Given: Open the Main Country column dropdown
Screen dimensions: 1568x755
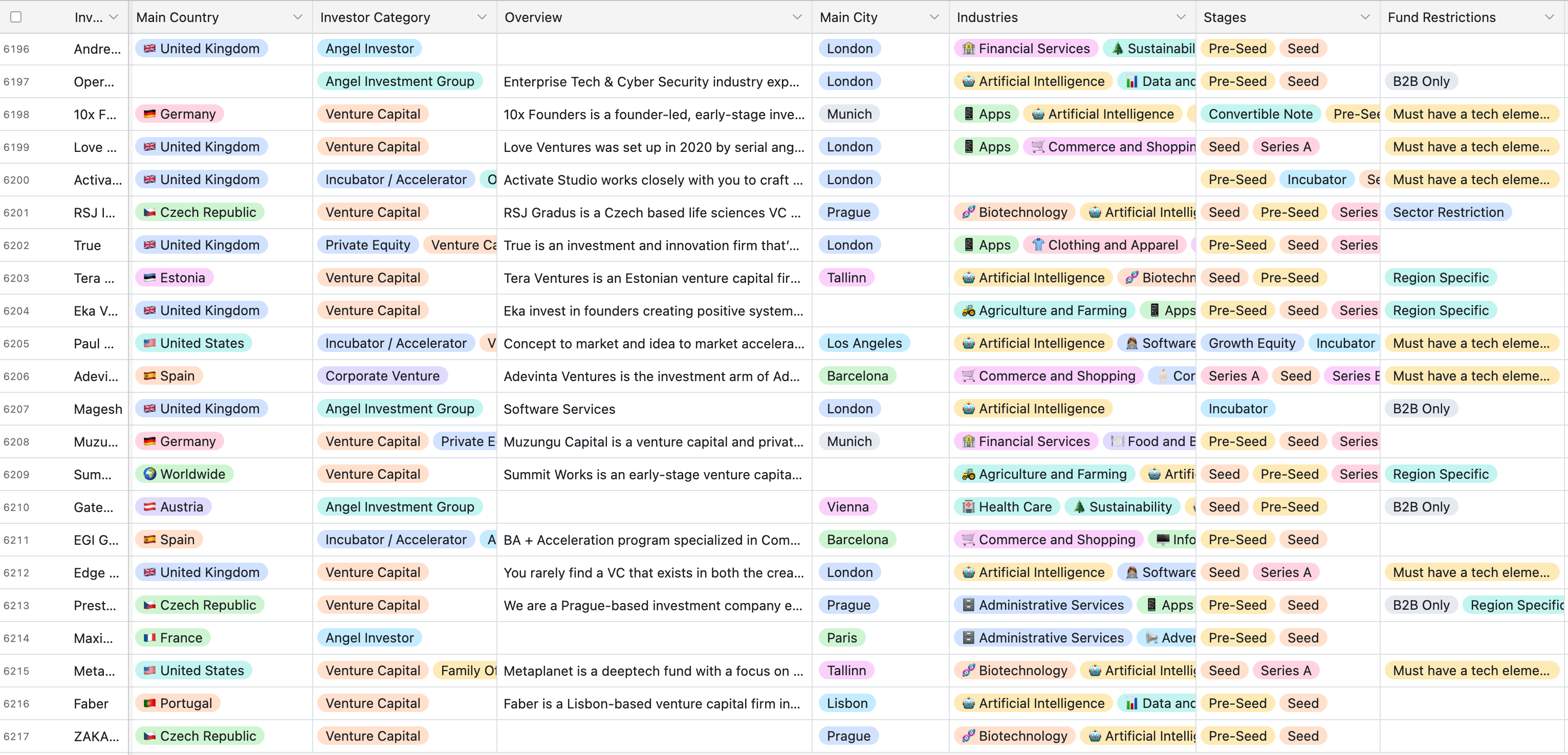Looking at the screenshot, I should pyautogui.click(x=298, y=17).
